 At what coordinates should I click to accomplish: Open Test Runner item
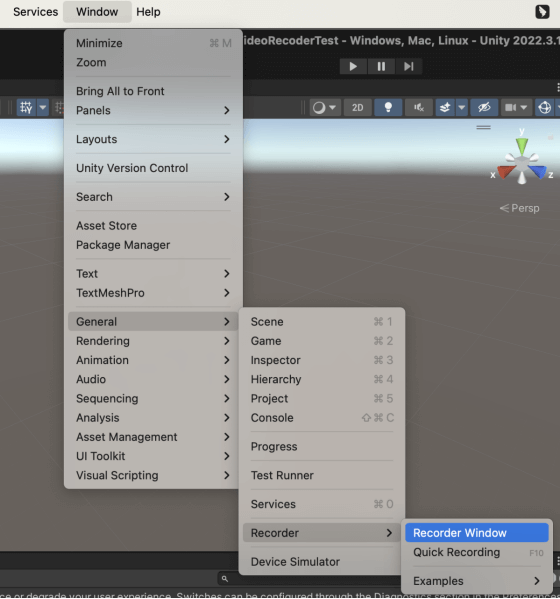[x=322, y=476]
